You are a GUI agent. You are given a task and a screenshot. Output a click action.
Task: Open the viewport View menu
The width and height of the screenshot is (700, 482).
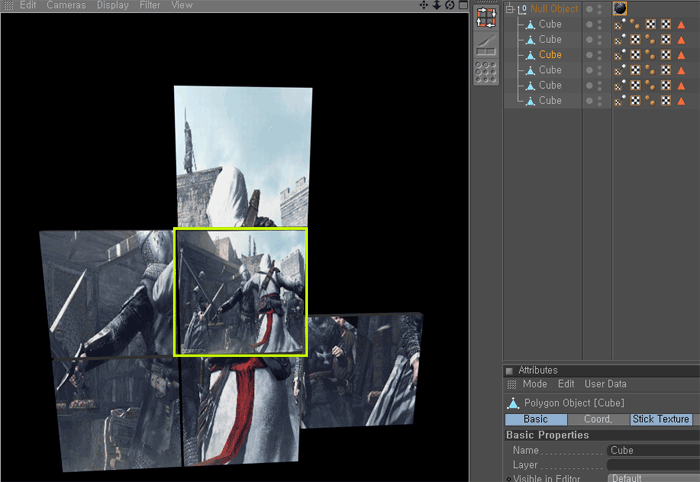(x=182, y=5)
